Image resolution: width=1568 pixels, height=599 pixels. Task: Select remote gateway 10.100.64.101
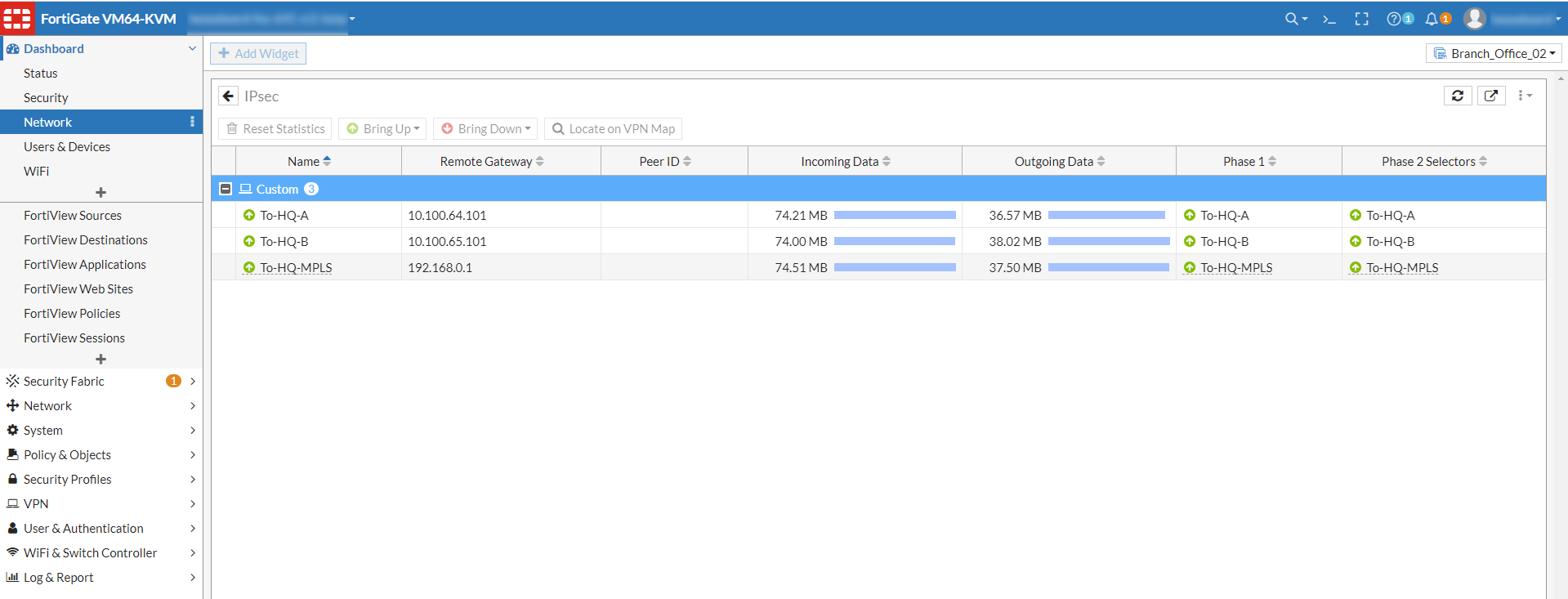(x=447, y=215)
